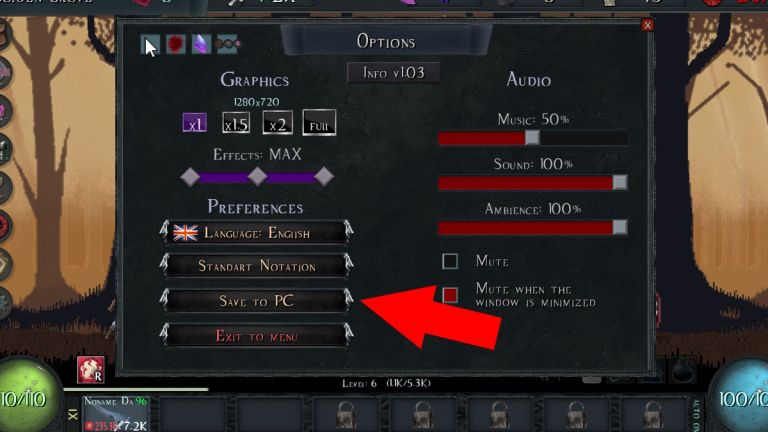The height and width of the screenshot is (432, 768).
Task: Open Info v1.03 panel
Action: click(x=393, y=73)
